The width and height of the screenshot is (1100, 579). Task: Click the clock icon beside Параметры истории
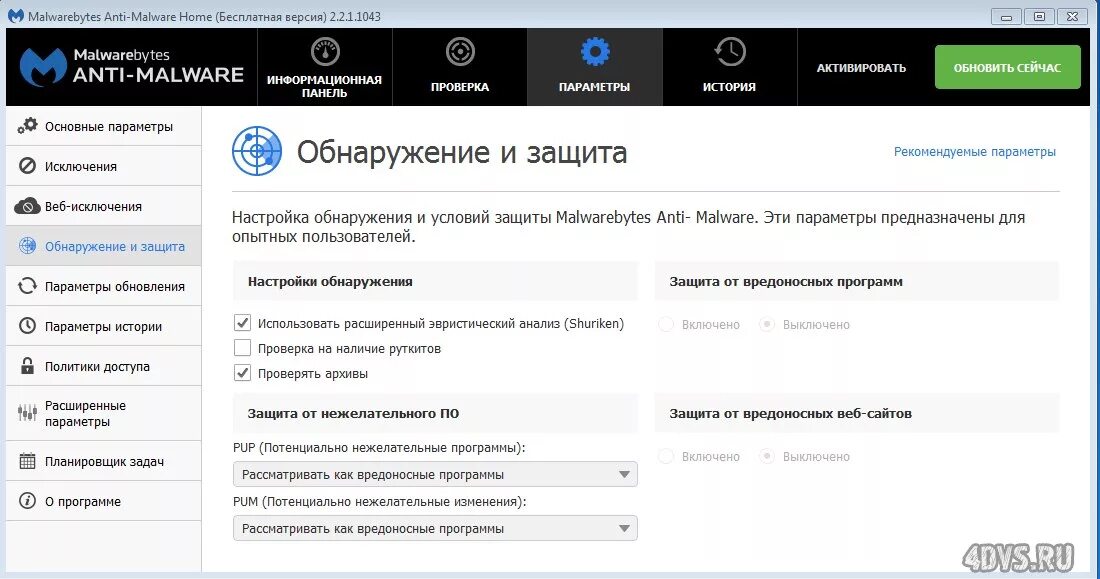[27, 326]
